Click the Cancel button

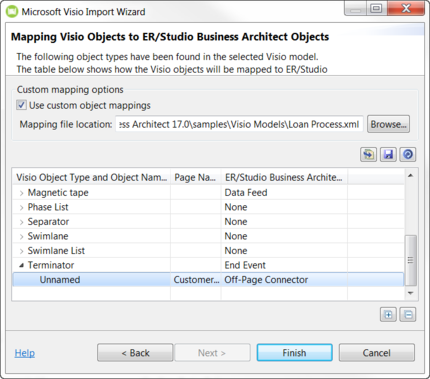377,353
